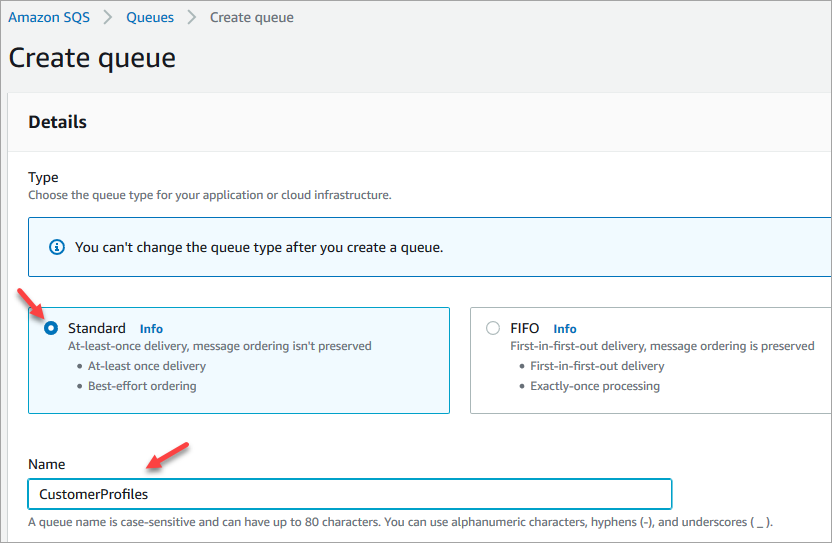
Task: Click the Details section header
Action: click(58, 122)
